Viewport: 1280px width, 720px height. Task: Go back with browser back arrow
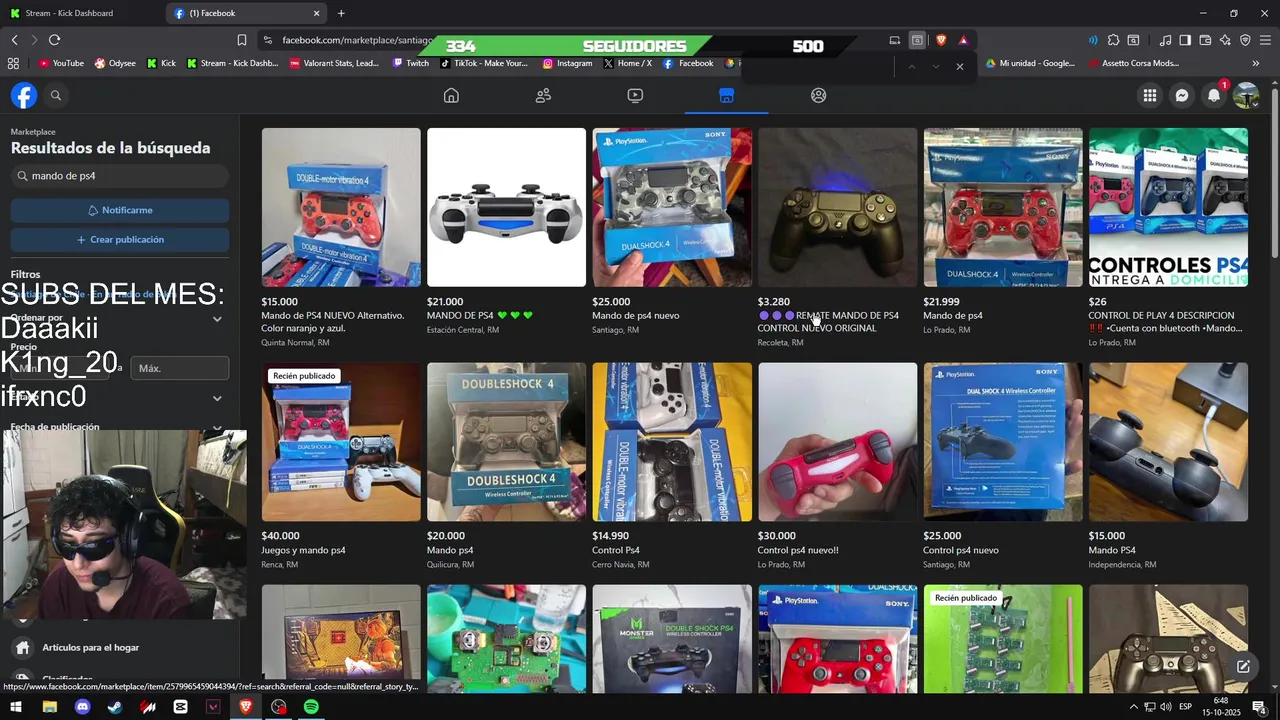[x=15, y=40]
